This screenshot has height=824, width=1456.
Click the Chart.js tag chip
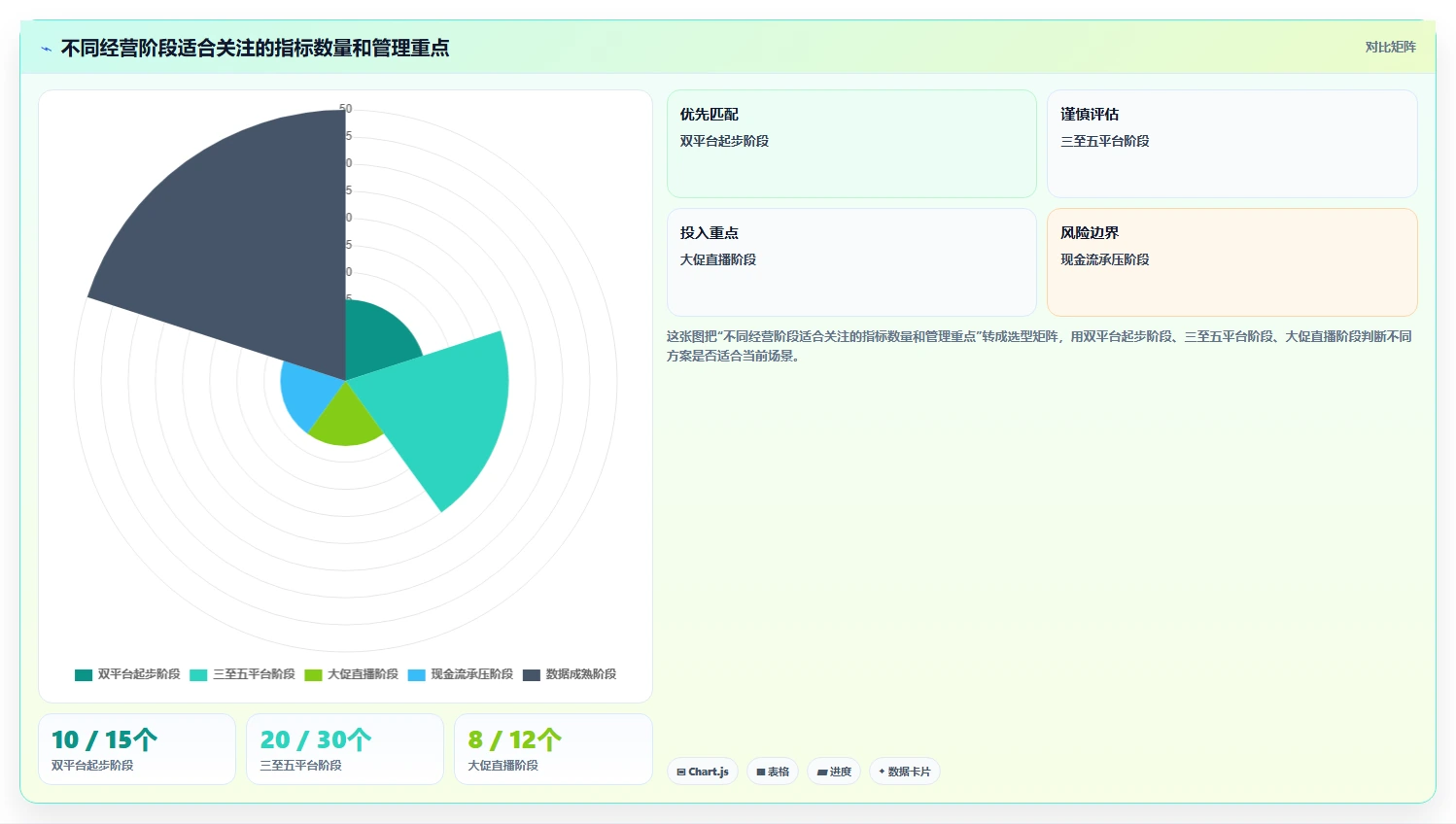tap(703, 772)
